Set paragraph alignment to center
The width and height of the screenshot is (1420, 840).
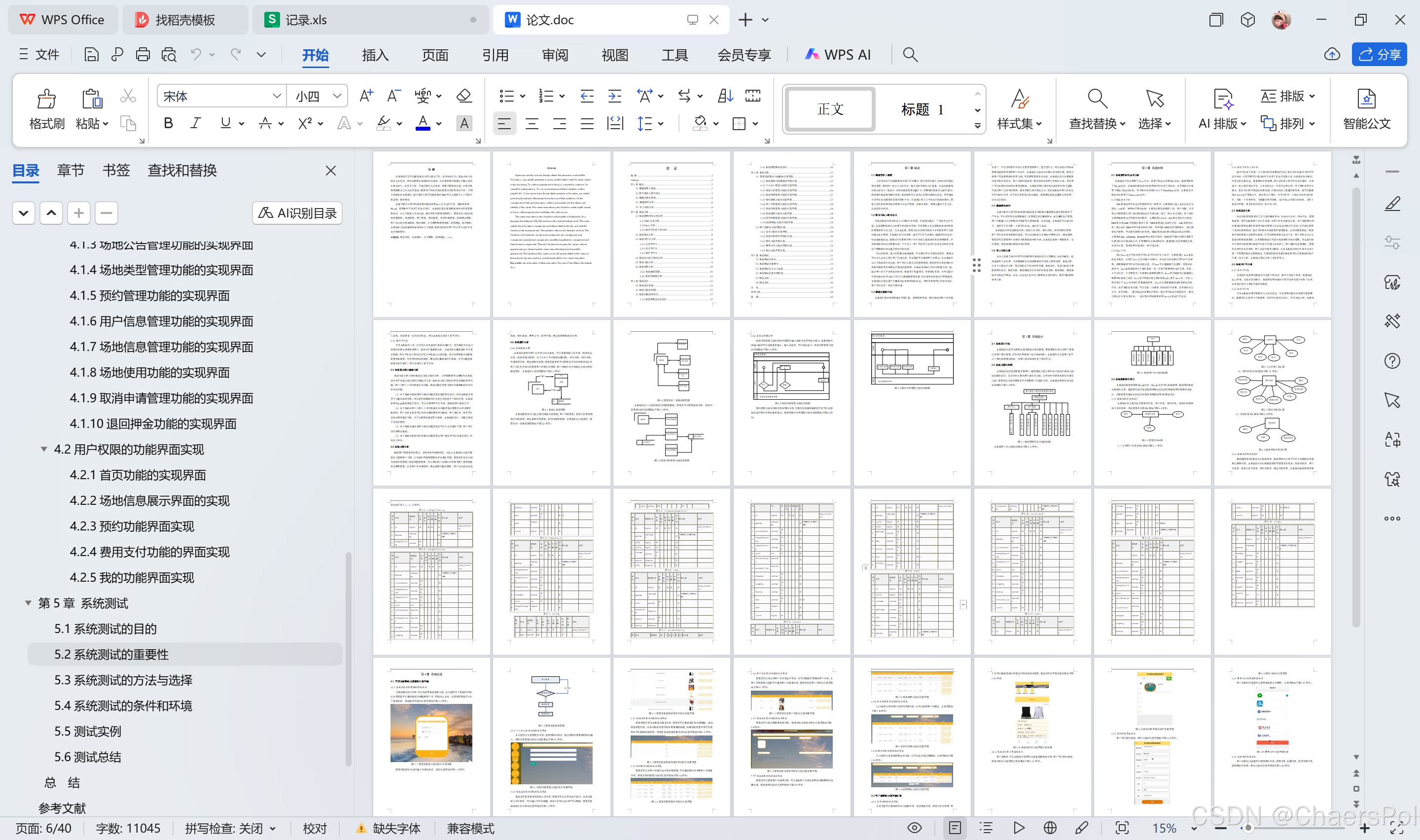(x=532, y=123)
